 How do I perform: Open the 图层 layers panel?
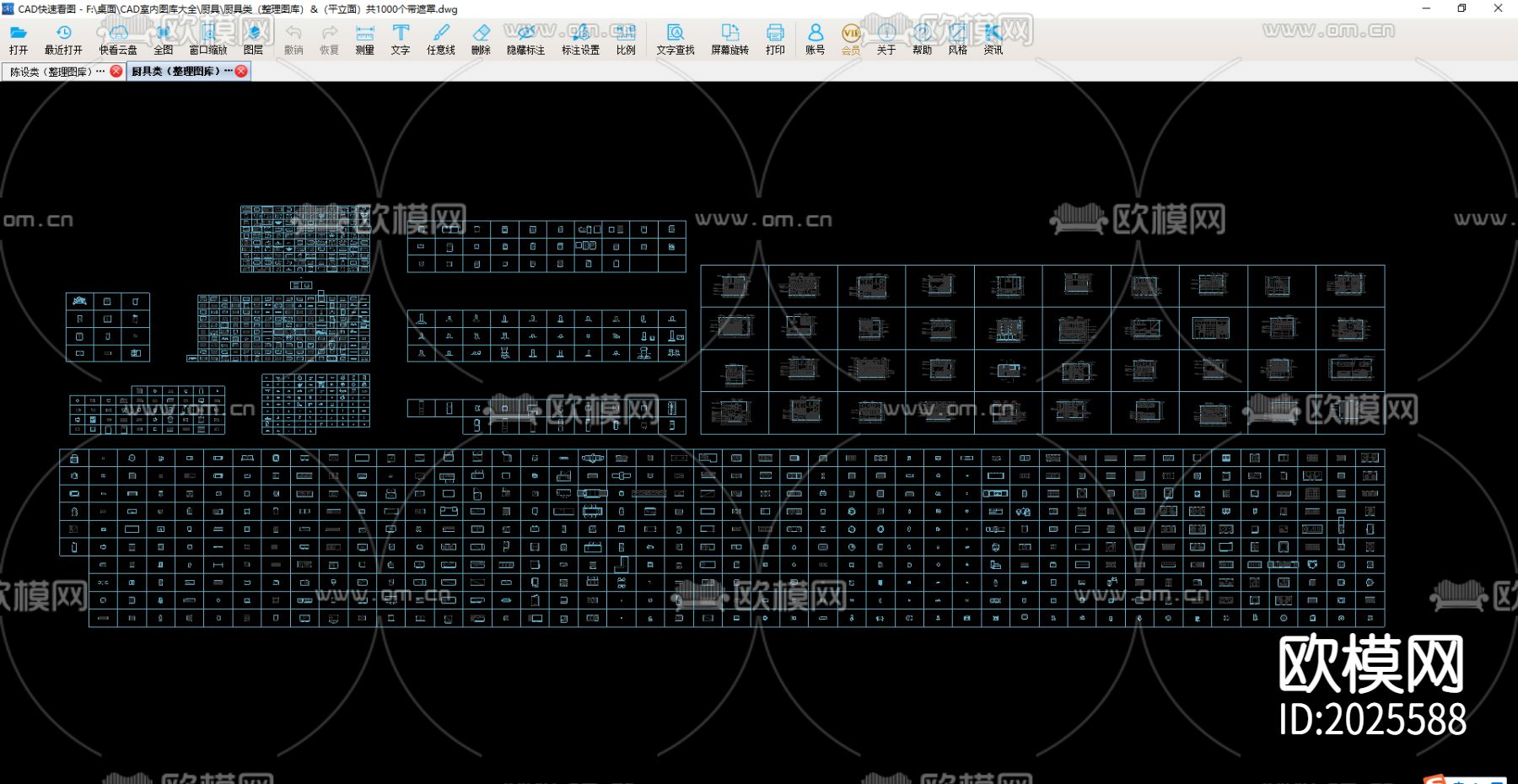point(253,40)
